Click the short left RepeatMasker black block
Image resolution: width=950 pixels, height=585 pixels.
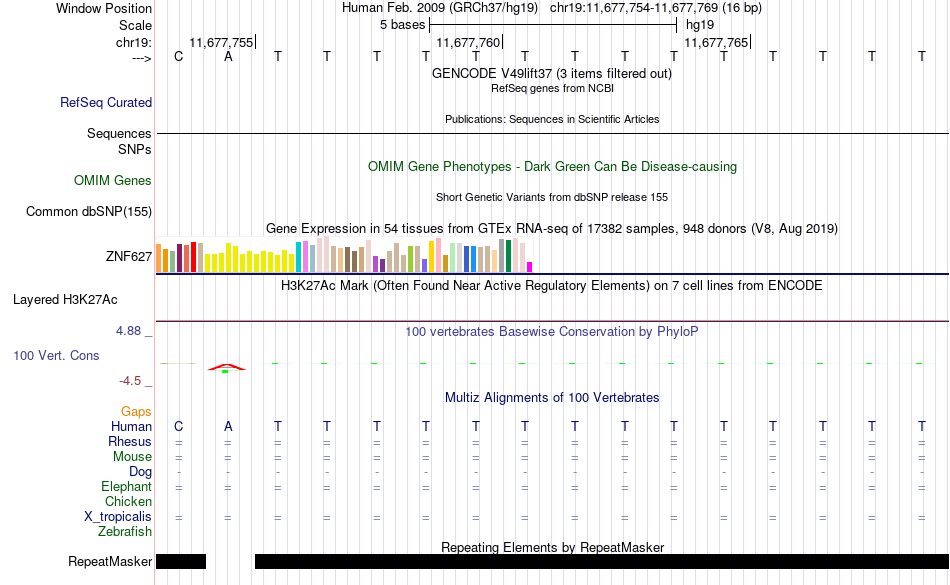pyautogui.click(x=181, y=561)
